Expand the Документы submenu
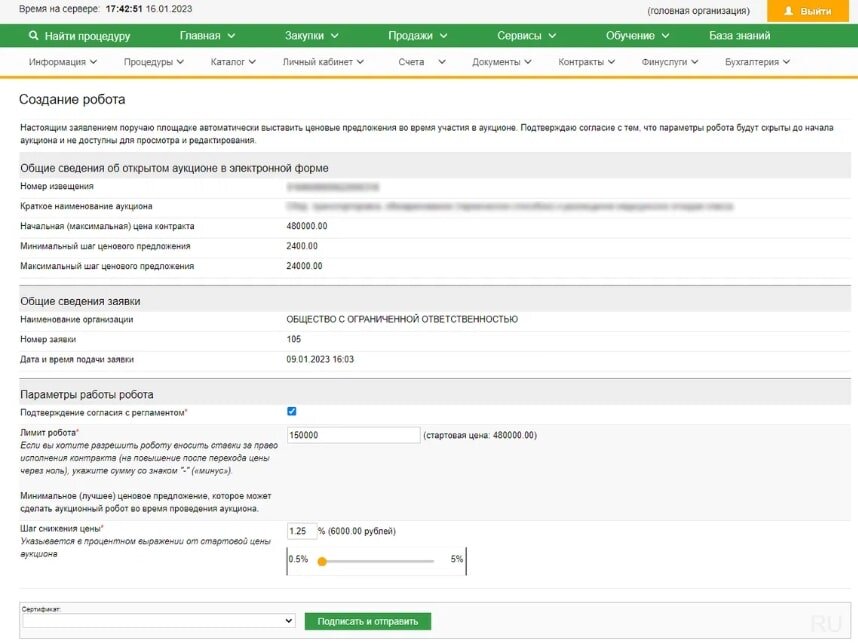The height and width of the screenshot is (643, 858). click(x=502, y=62)
